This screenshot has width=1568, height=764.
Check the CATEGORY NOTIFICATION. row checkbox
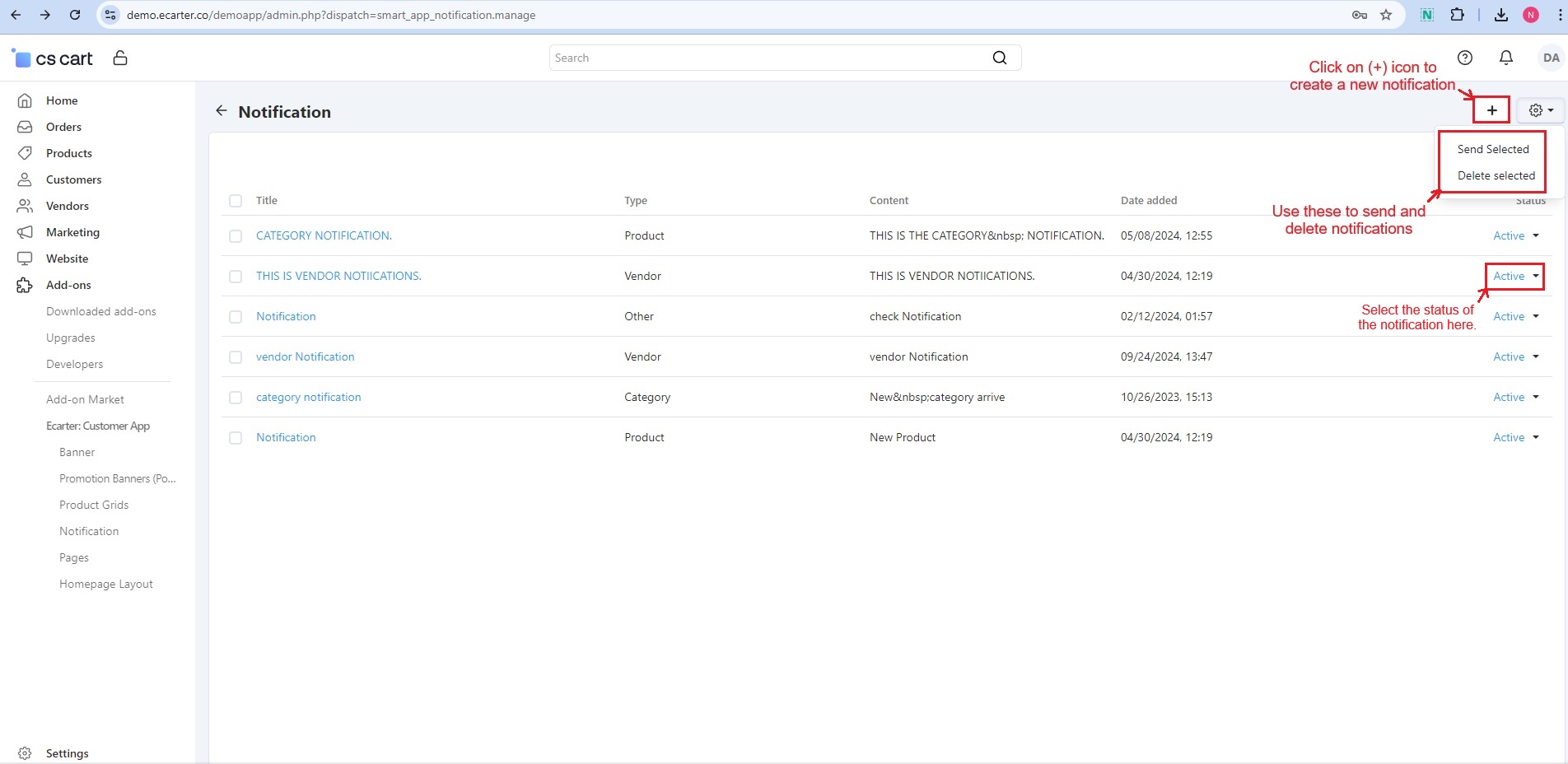pos(236,236)
